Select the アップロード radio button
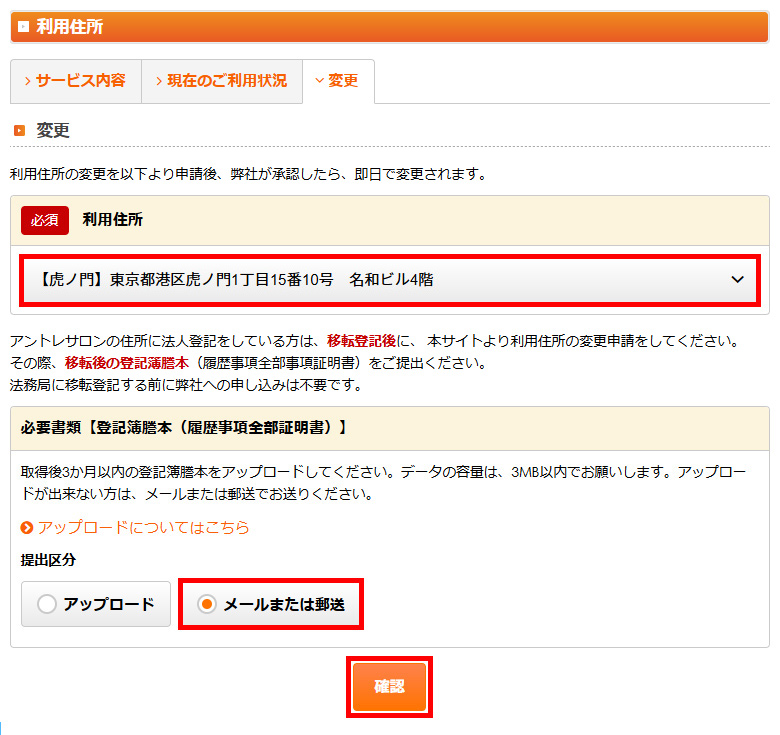Image resolution: width=780 pixels, height=735 pixels. (x=46, y=604)
